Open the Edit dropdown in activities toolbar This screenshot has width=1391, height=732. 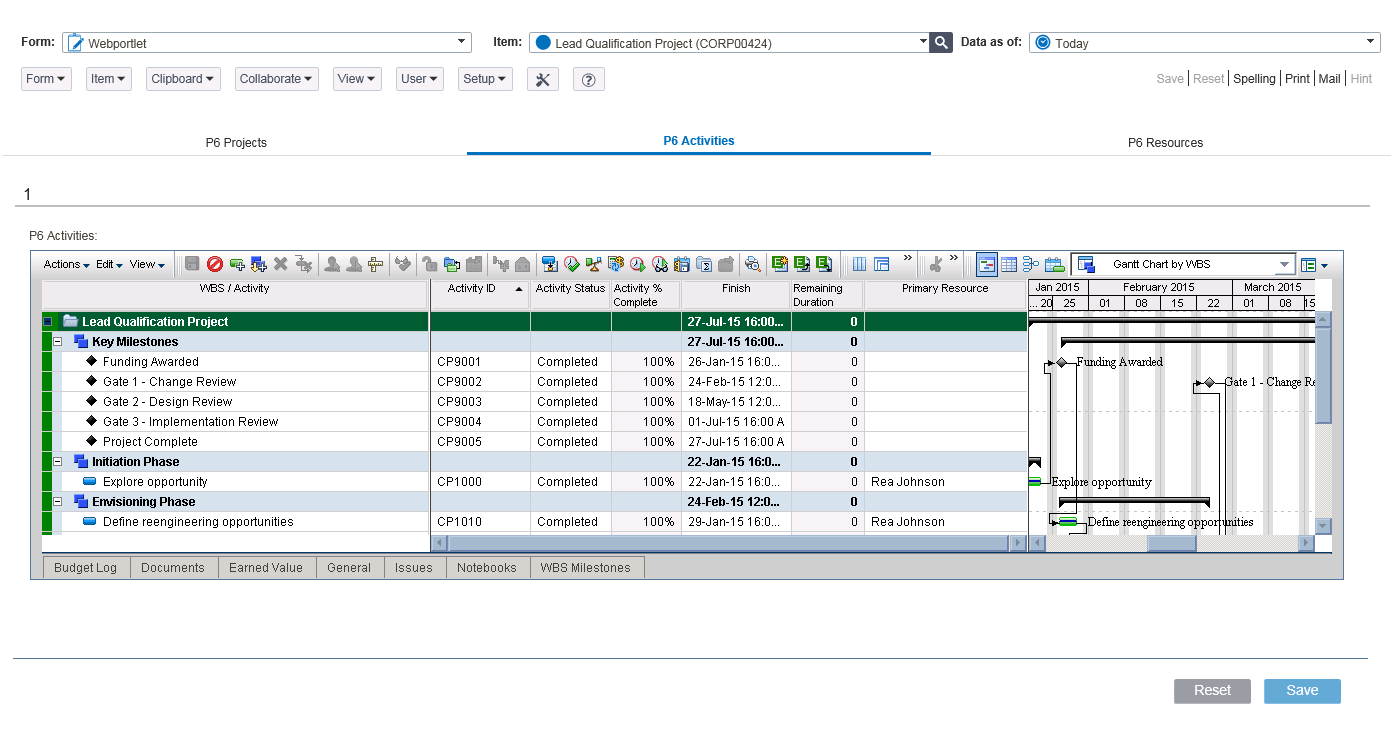(109, 264)
